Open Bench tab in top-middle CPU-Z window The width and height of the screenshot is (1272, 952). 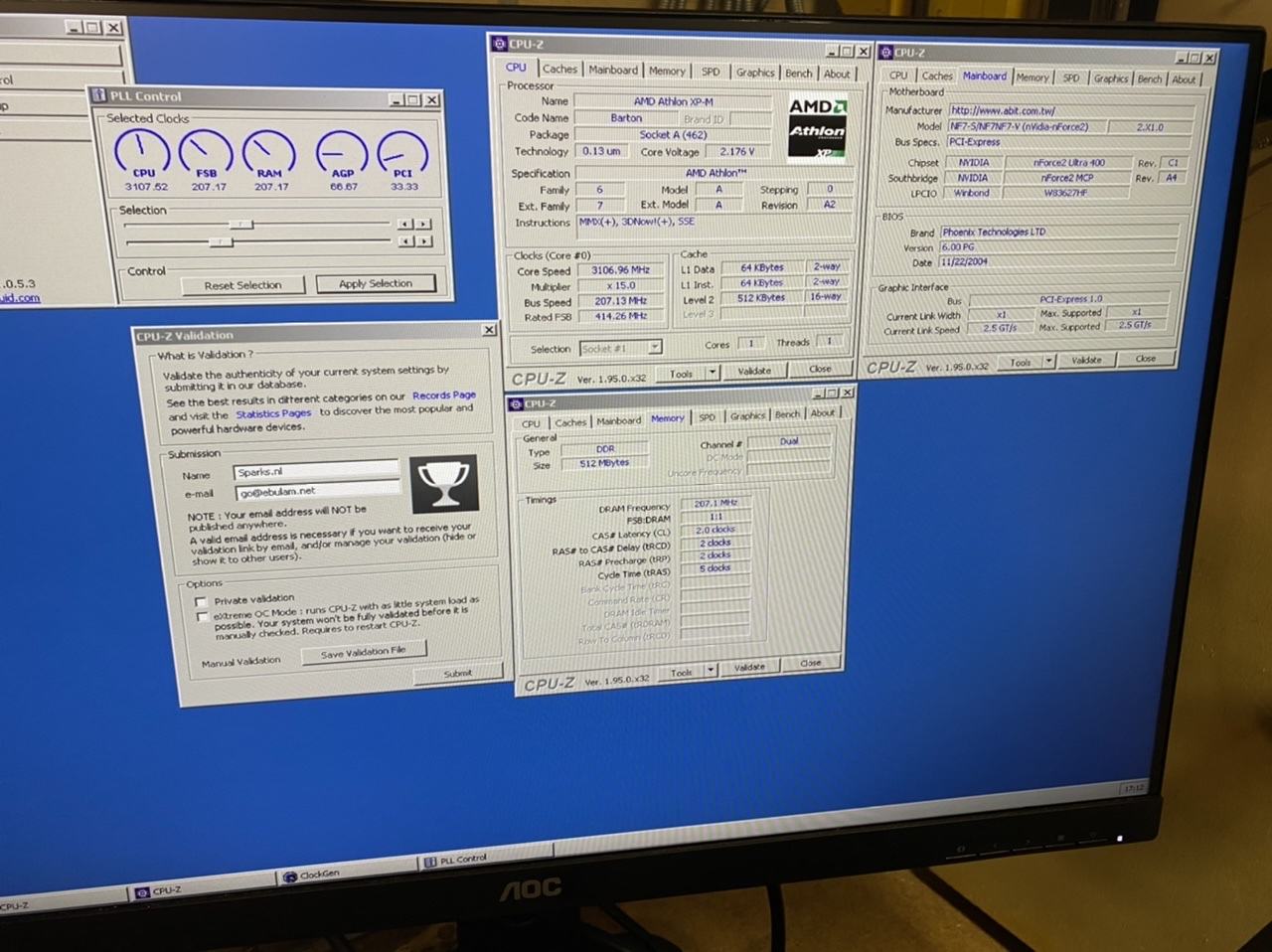pos(799,73)
